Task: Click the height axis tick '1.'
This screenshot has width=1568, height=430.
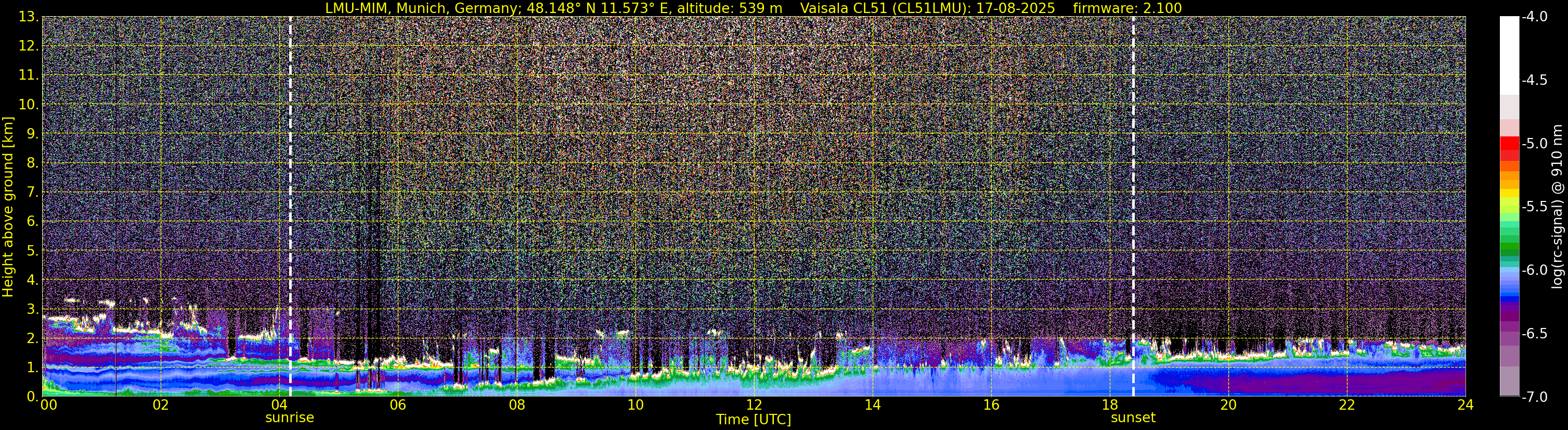Action: click(x=33, y=367)
